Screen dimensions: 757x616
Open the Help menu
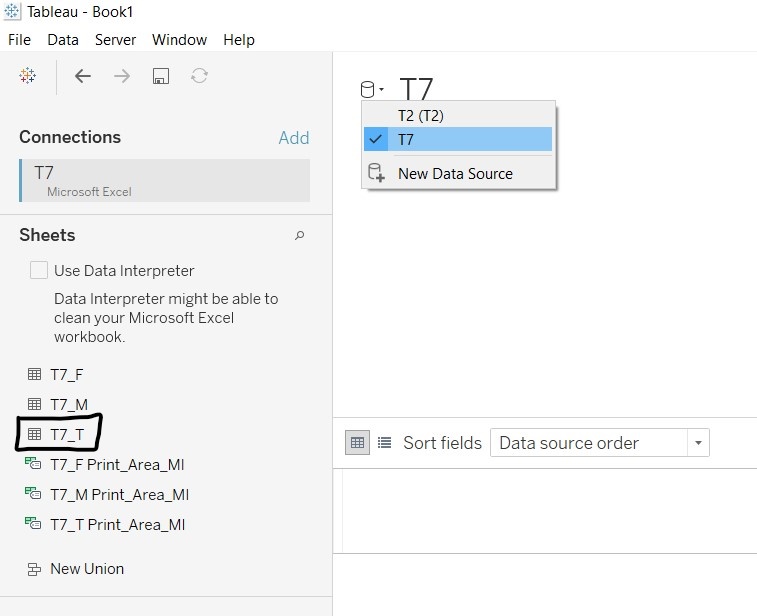coord(239,40)
